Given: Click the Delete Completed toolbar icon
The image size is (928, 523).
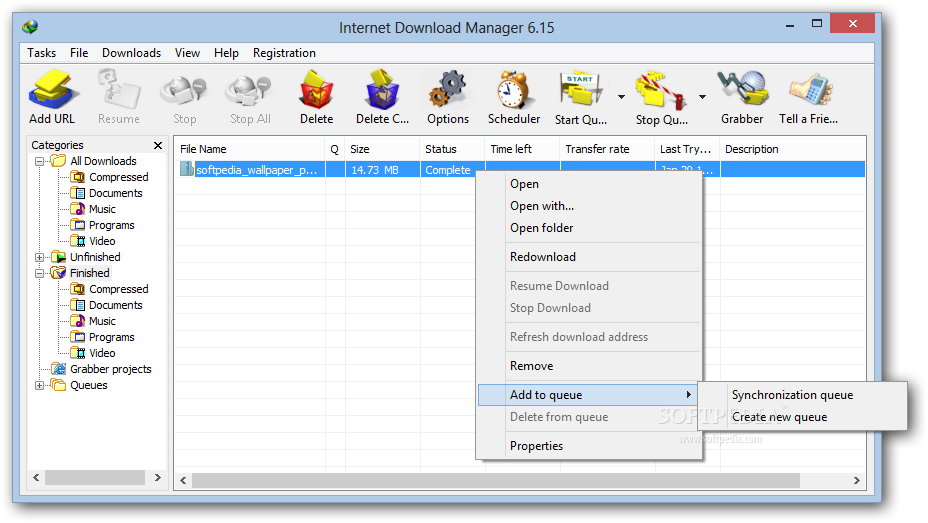Looking at the screenshot, I should (x=382, y=90).
